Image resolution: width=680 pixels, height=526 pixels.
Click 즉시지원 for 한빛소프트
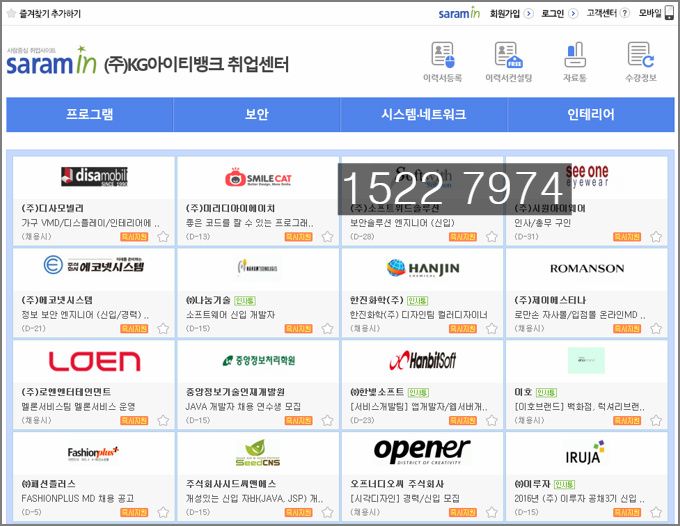463,421
